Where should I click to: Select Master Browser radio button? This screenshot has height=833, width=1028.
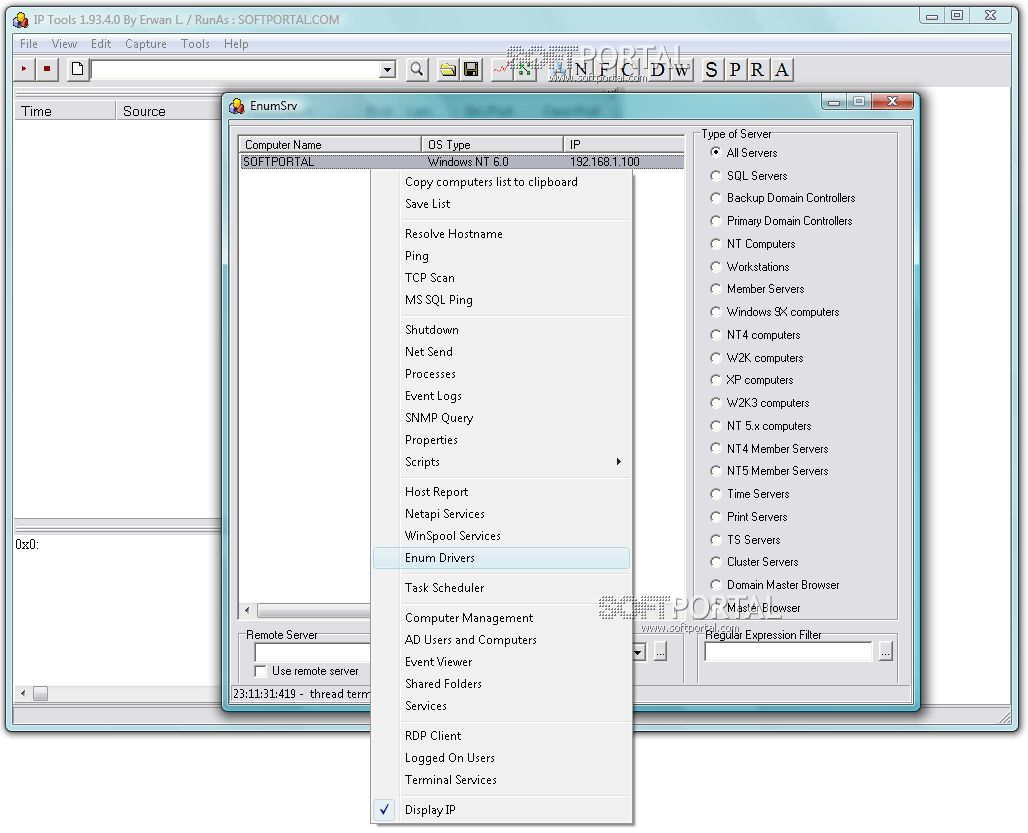(x=715, y=608)
